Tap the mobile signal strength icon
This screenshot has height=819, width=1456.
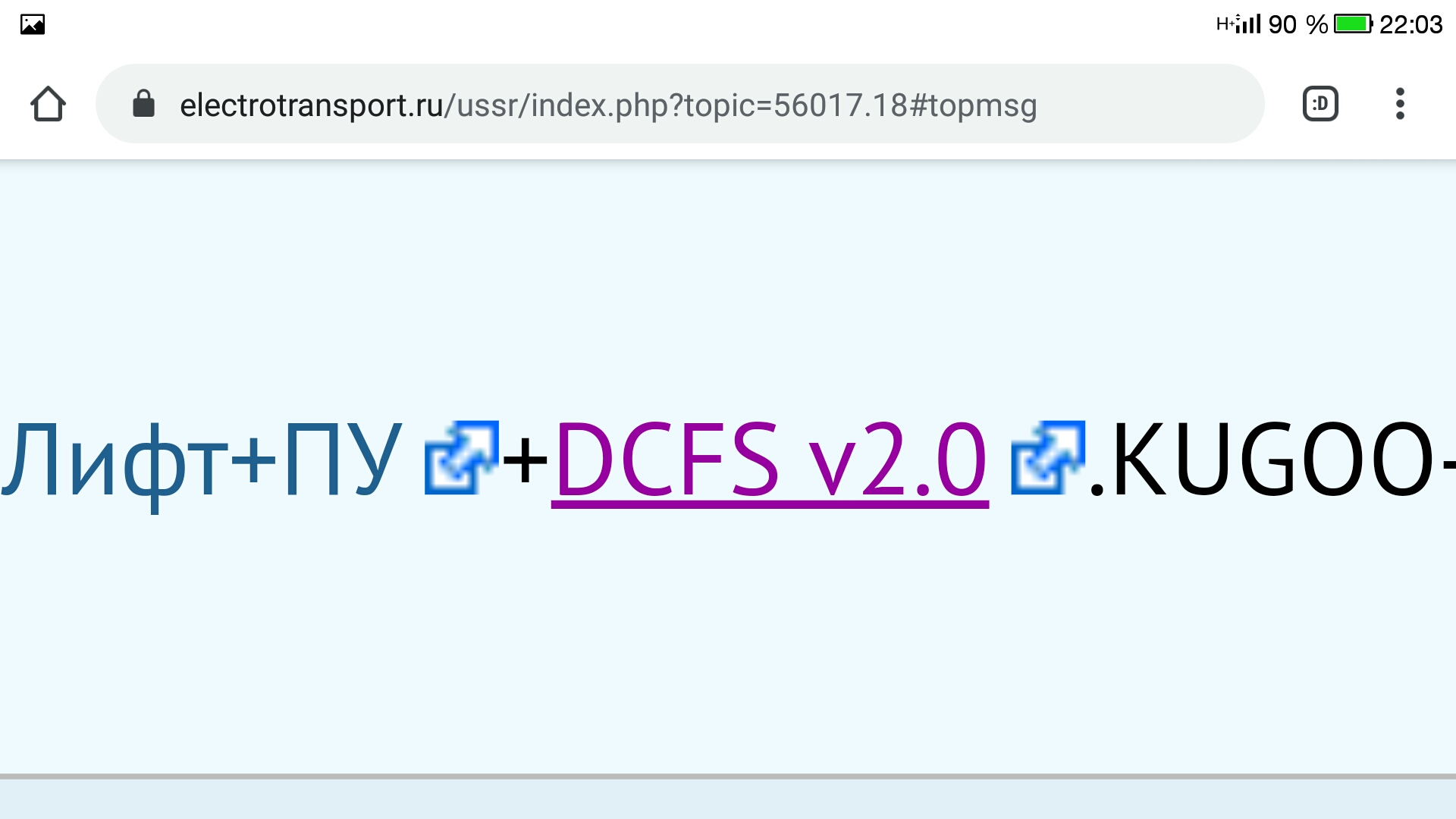[x=1248, y=24]
